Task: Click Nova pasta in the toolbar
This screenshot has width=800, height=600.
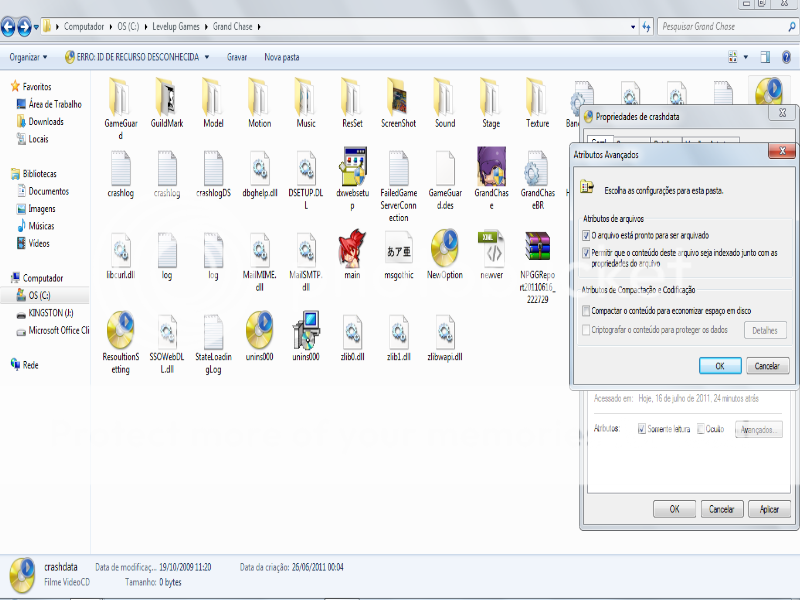Action: [281, 57]
